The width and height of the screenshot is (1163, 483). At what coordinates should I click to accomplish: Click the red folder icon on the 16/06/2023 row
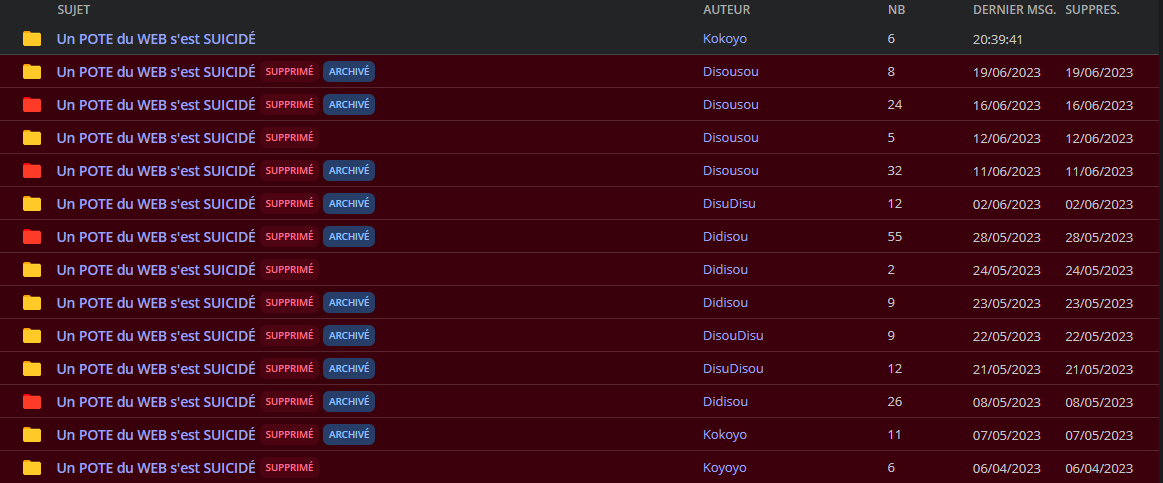click(x=32, y=105)
